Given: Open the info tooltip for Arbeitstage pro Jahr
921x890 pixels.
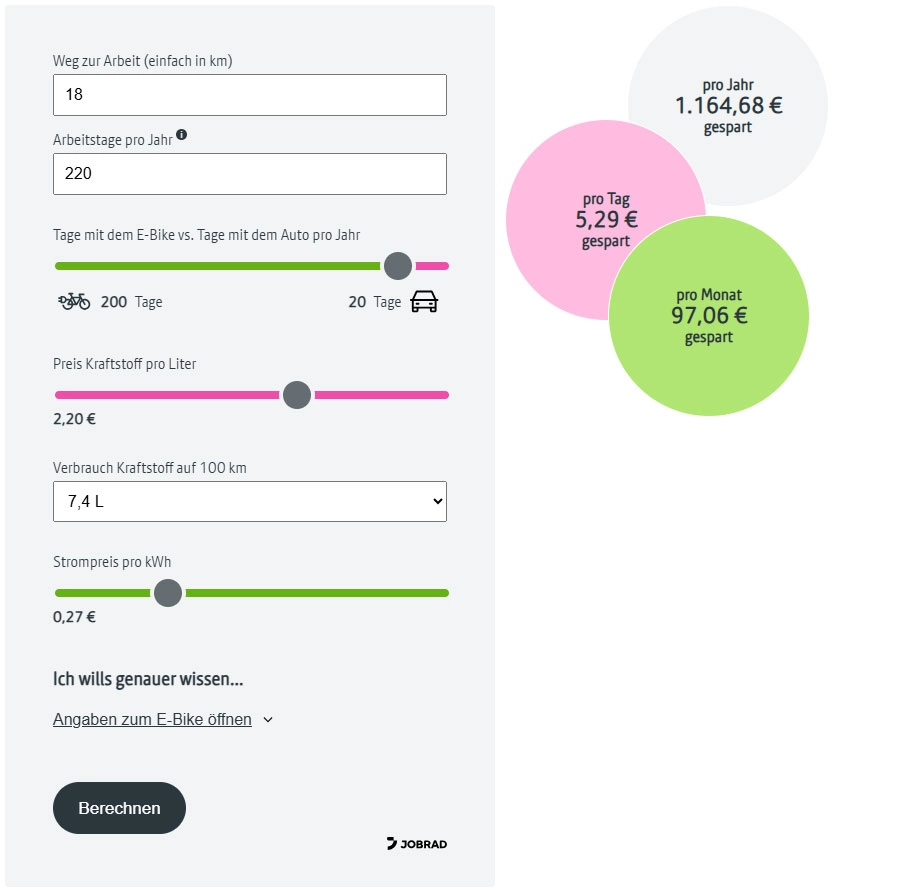Looking at the screenshot, I should [x=181, y=134].
